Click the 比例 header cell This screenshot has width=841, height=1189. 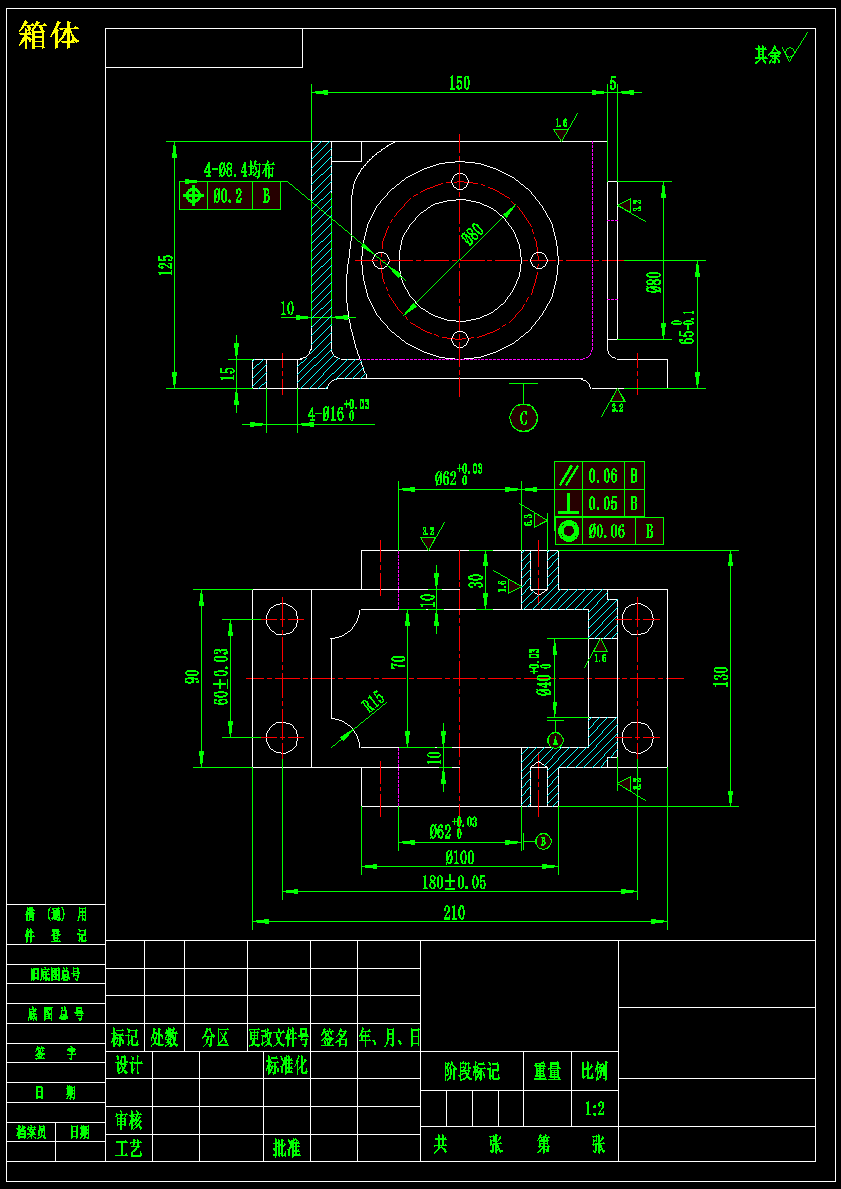[x=595, y=1071]
